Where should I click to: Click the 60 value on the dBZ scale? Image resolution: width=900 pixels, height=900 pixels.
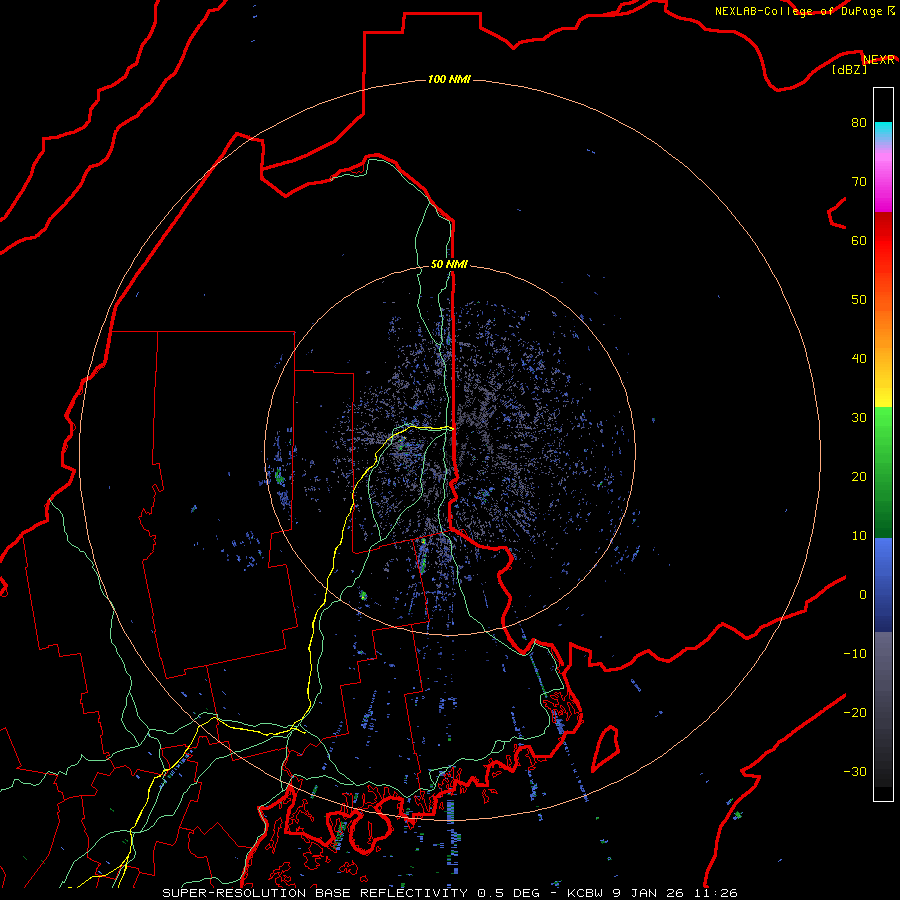[859, 240]
